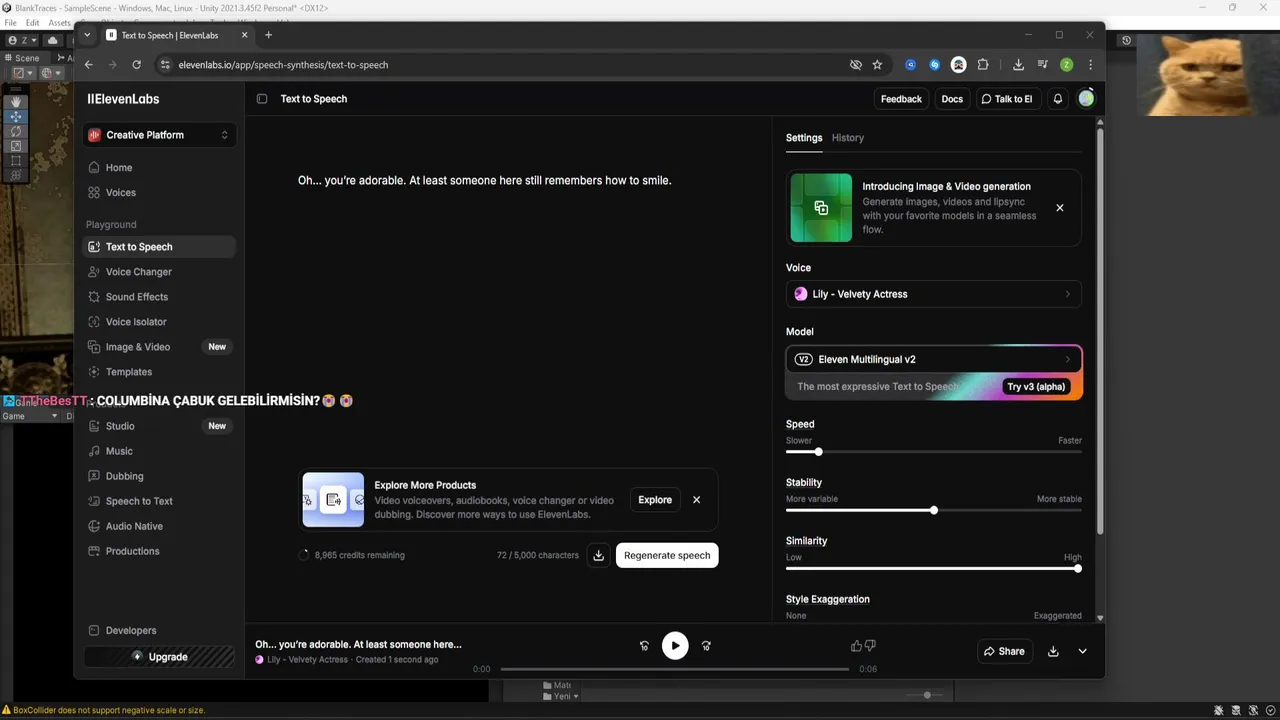Open the Eleven Multilingual v2 model selector
The image size is (1280, 720).
(x=933, y=359)
